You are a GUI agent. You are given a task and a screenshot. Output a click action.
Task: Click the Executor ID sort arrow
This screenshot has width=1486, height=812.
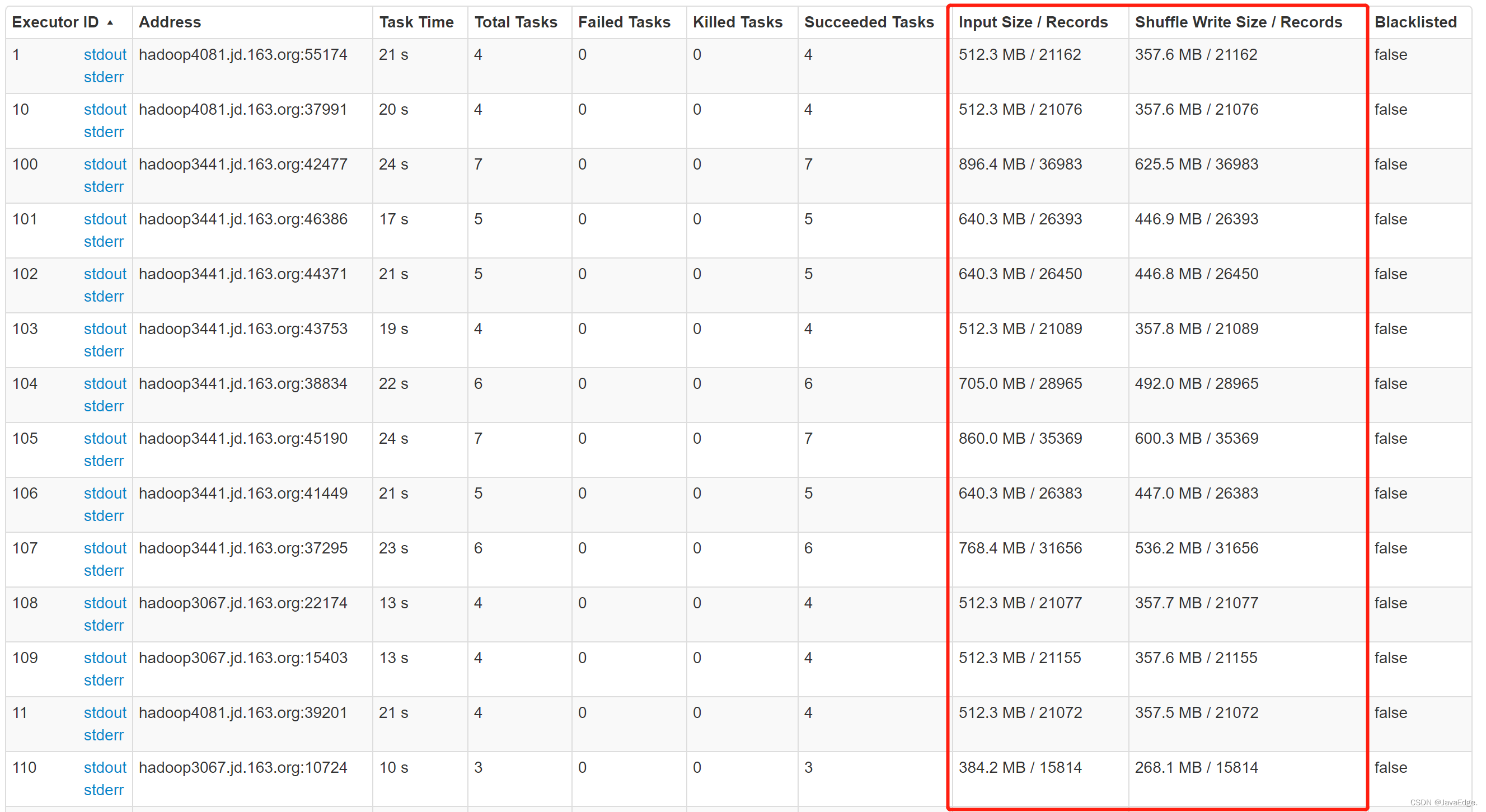110,22
